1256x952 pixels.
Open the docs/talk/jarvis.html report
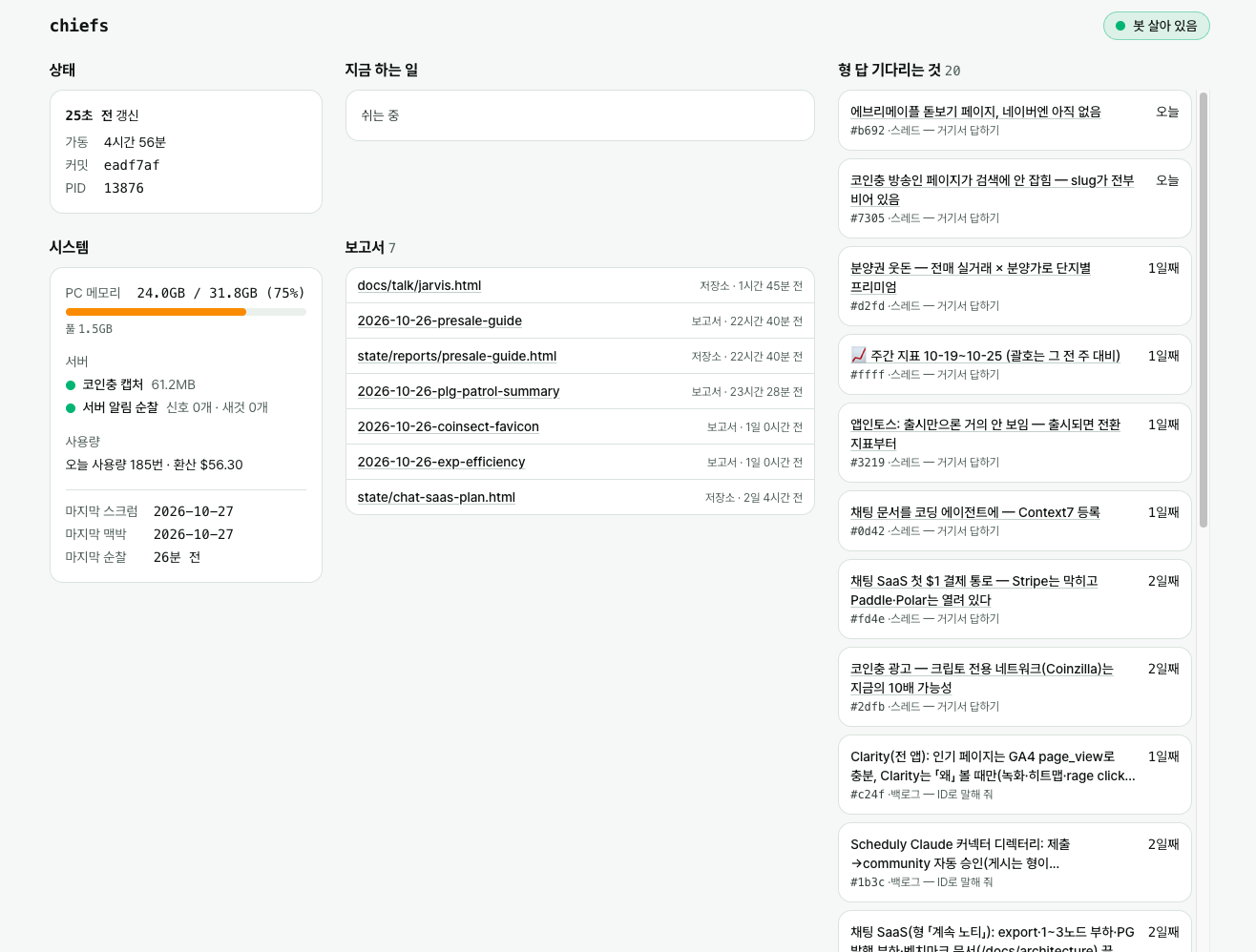pyautogui.click(x=419, y=285)
